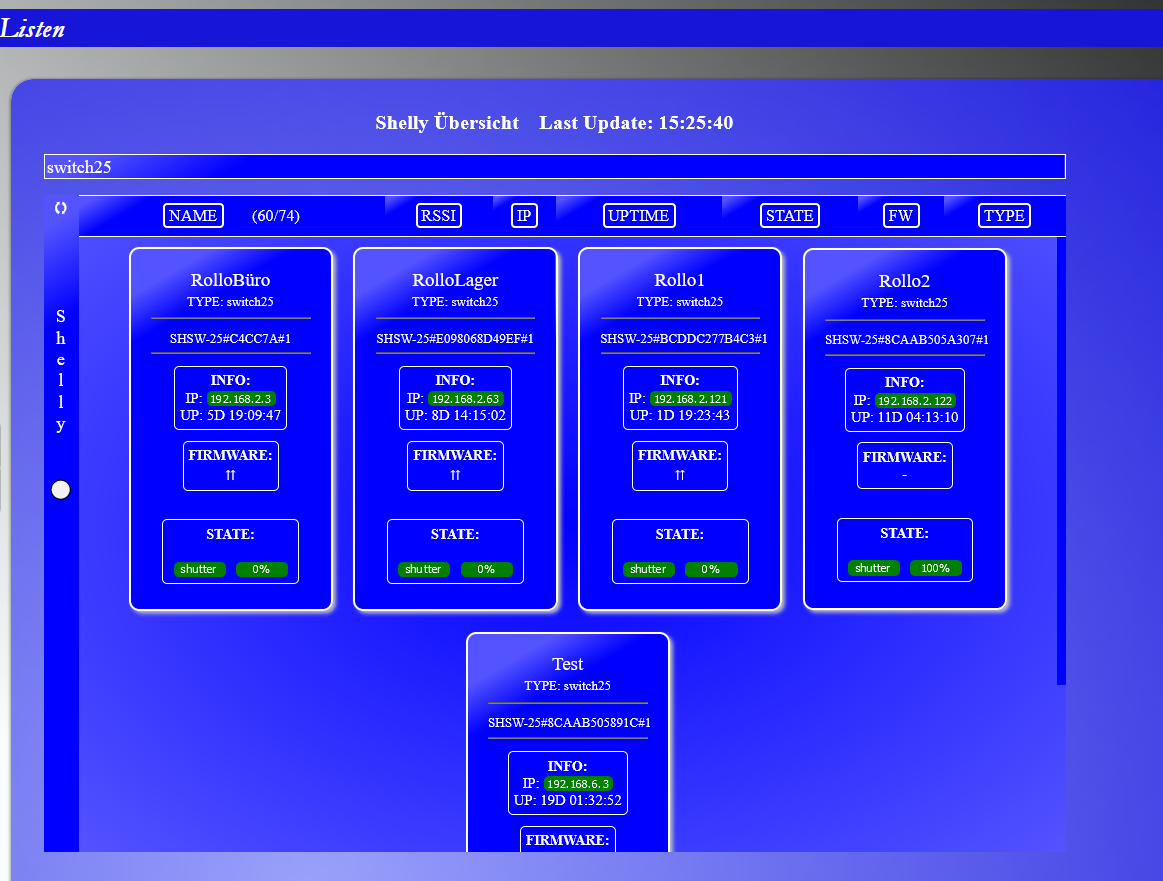Click Rollo2 100% position indicator
The width and height of the screenshot is (1163, 881).
(936, 568)
